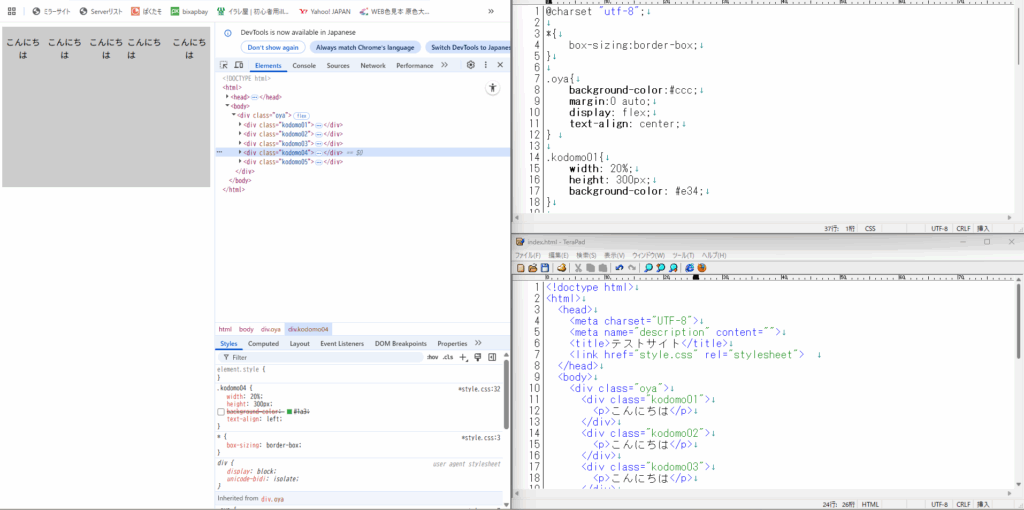Show more DevTools tabs via chevron
The height and width of the screenshot is (510, 1024).
(x=444, y=65)
